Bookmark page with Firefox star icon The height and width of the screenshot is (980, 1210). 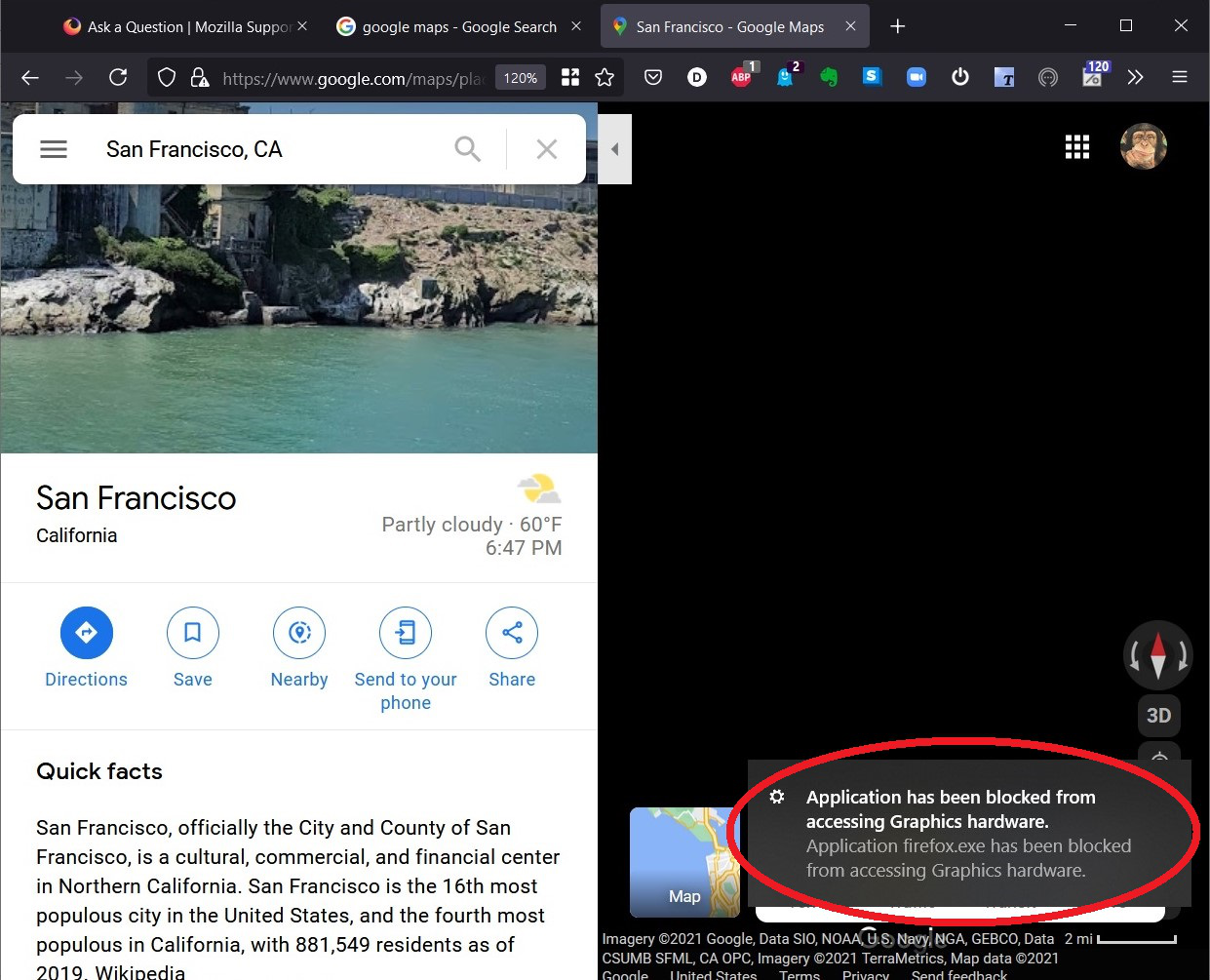pos(605,77)
